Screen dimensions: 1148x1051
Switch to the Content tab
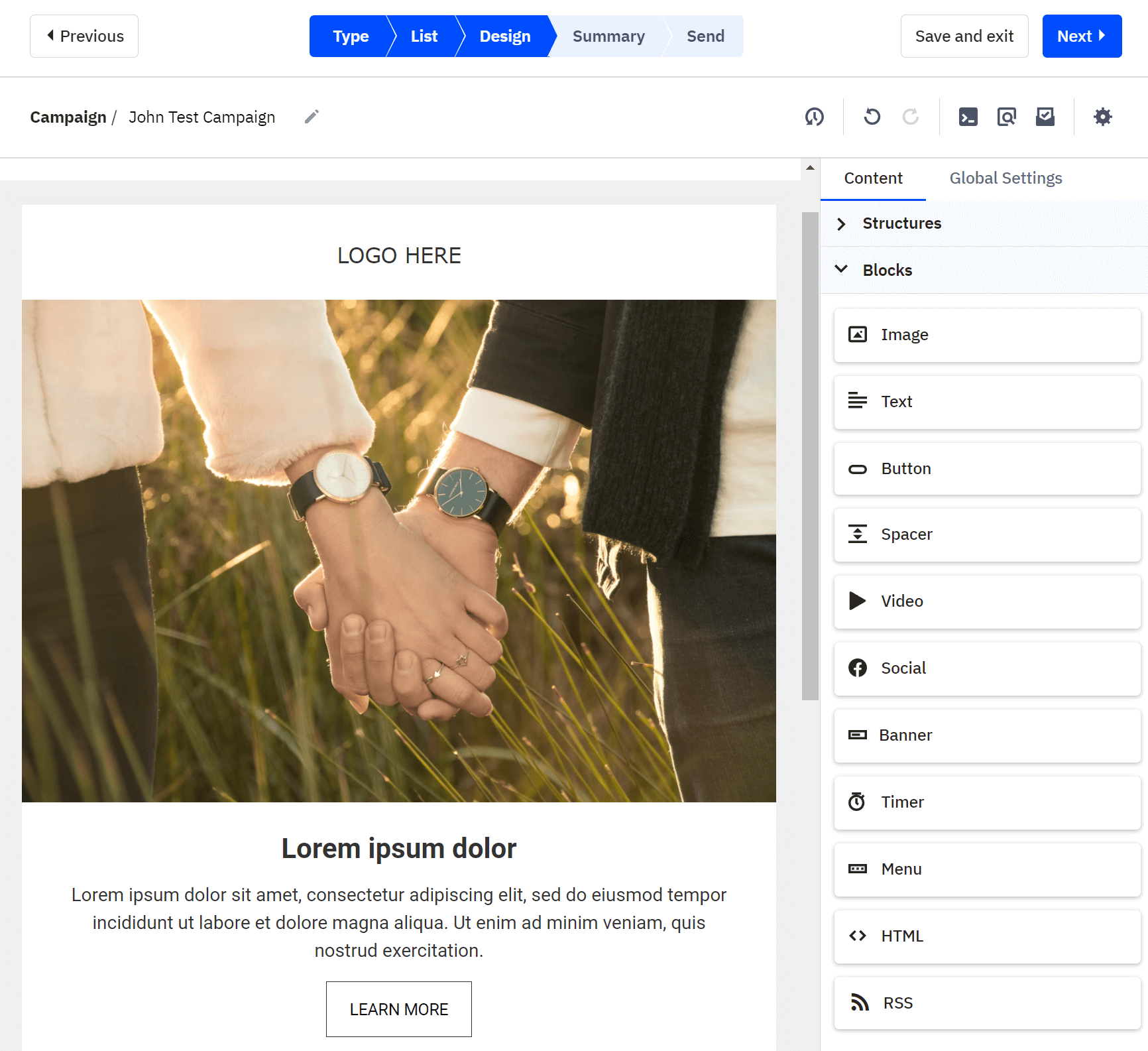[873, 178]
